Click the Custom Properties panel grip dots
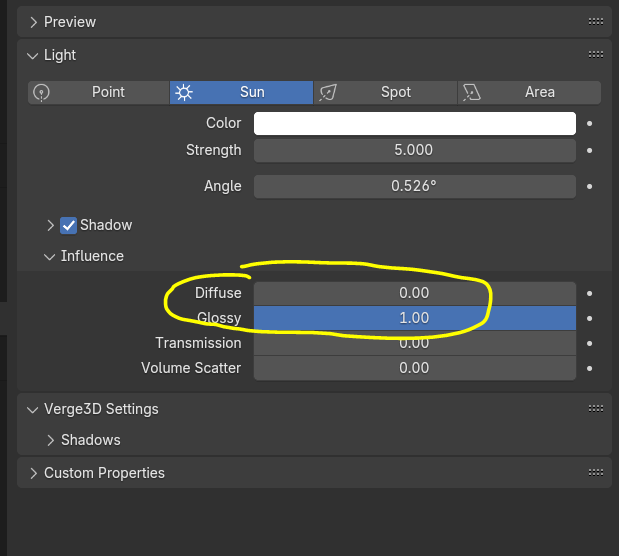619x556 pixels. (596, 473)
